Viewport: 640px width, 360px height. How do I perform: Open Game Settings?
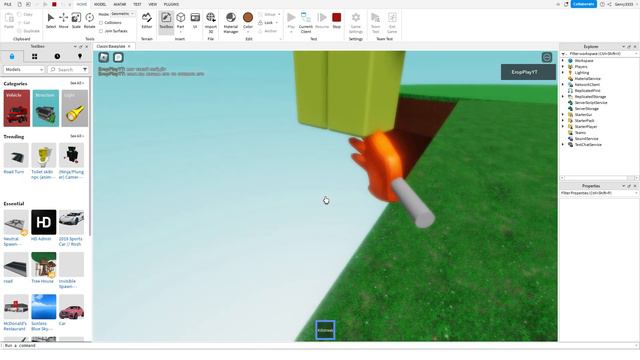click(x=356, y=22)
